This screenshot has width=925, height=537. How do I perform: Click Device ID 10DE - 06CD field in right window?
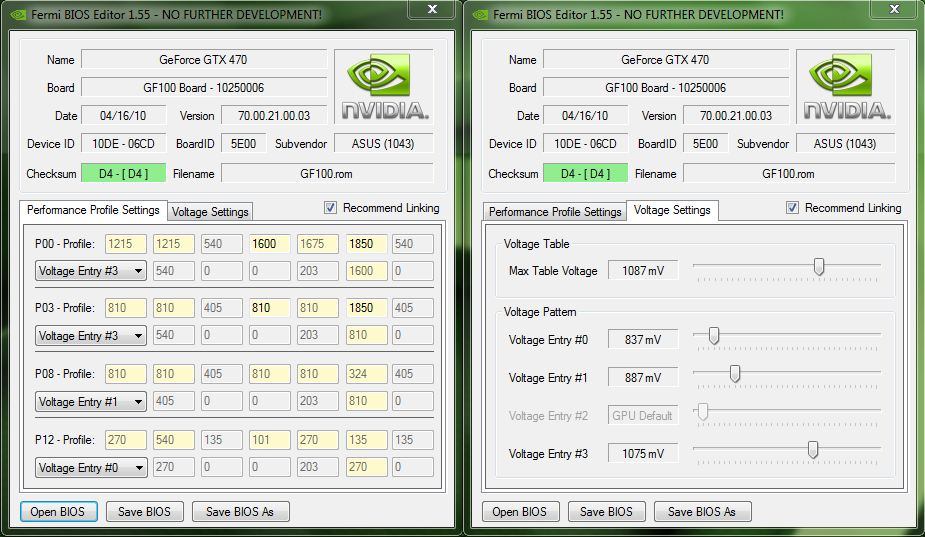pyautogui.click(x=585, y=143)
